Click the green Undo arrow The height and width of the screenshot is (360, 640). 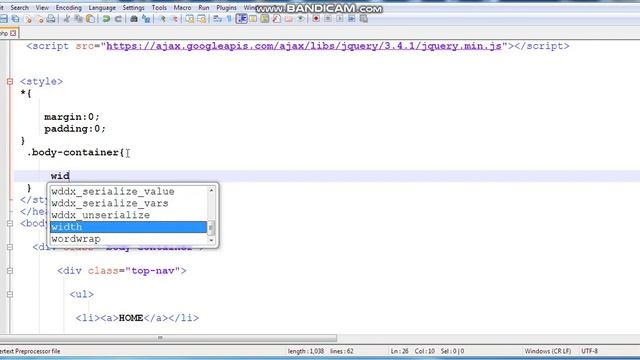106,19
